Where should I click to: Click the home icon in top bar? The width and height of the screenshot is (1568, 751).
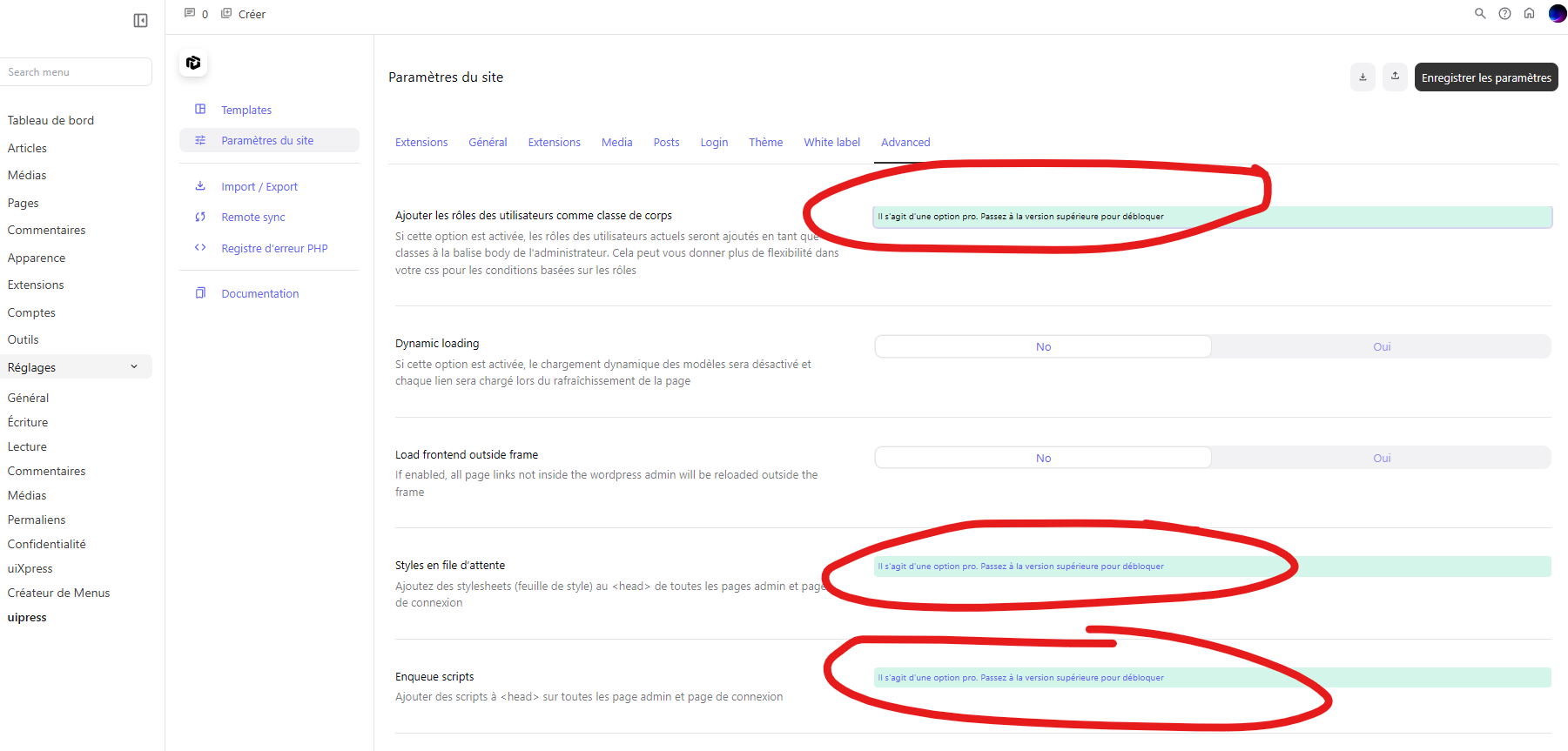pyautogui.click(x=1529, y=14)
